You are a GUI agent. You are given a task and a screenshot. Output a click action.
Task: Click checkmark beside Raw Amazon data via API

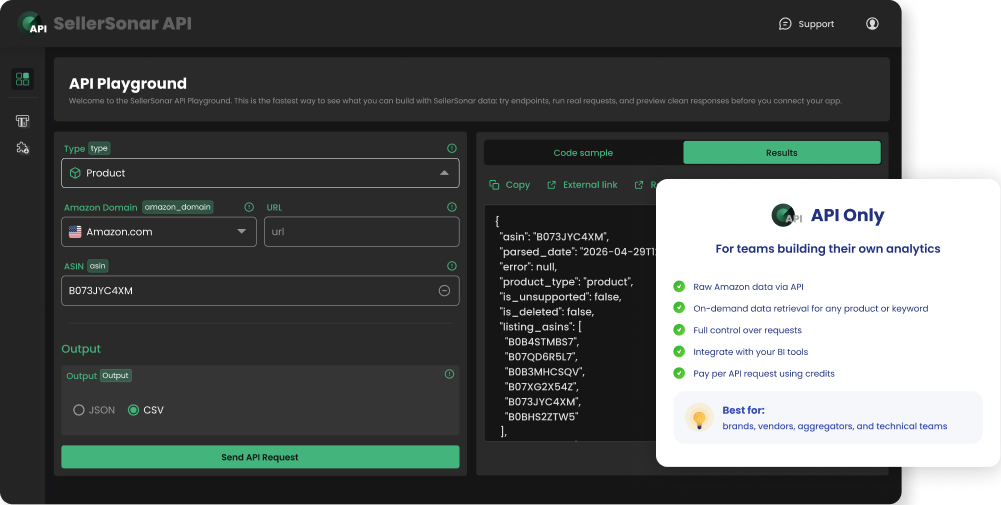tap(679, 286)
